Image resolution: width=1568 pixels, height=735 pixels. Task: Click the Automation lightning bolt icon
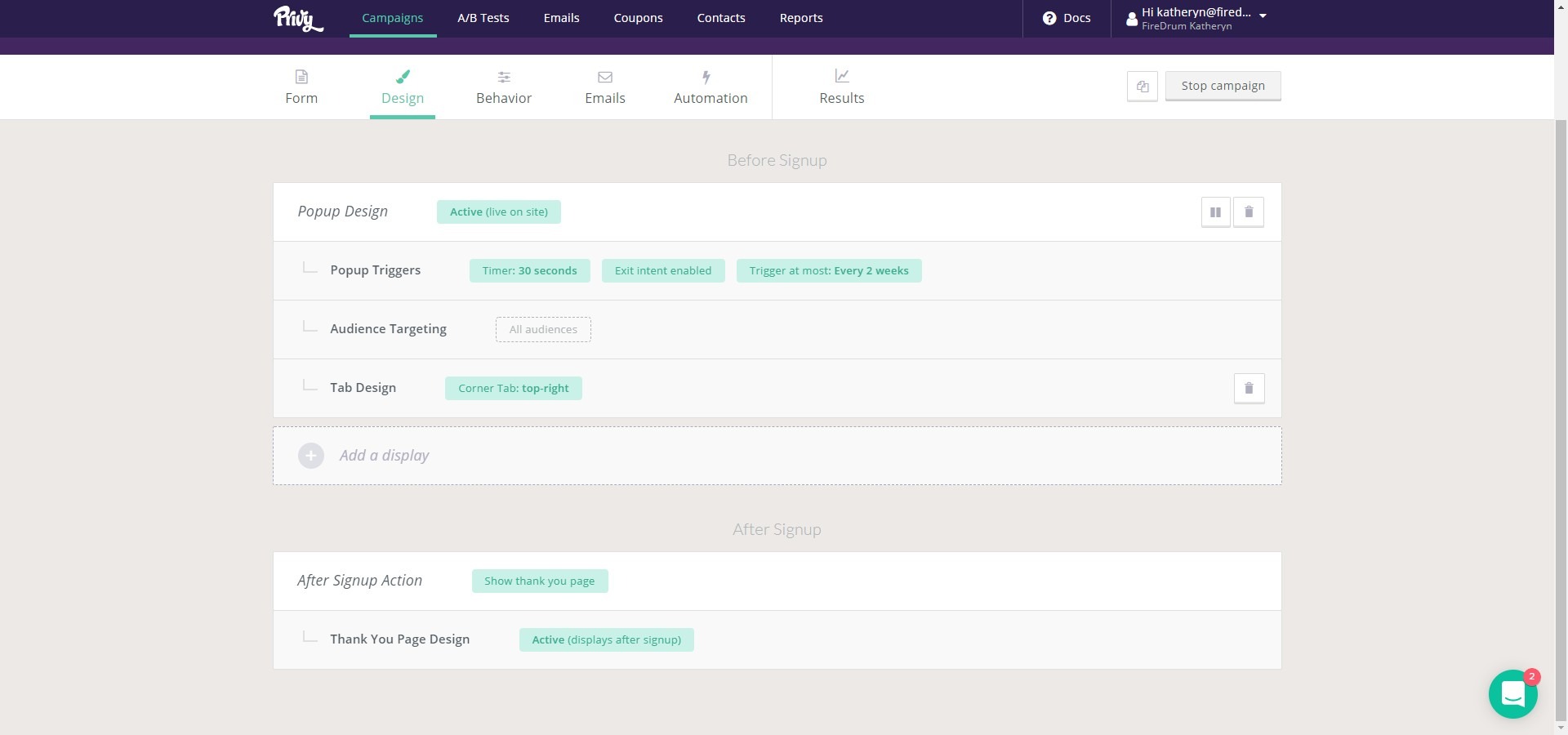pos(706,77)
